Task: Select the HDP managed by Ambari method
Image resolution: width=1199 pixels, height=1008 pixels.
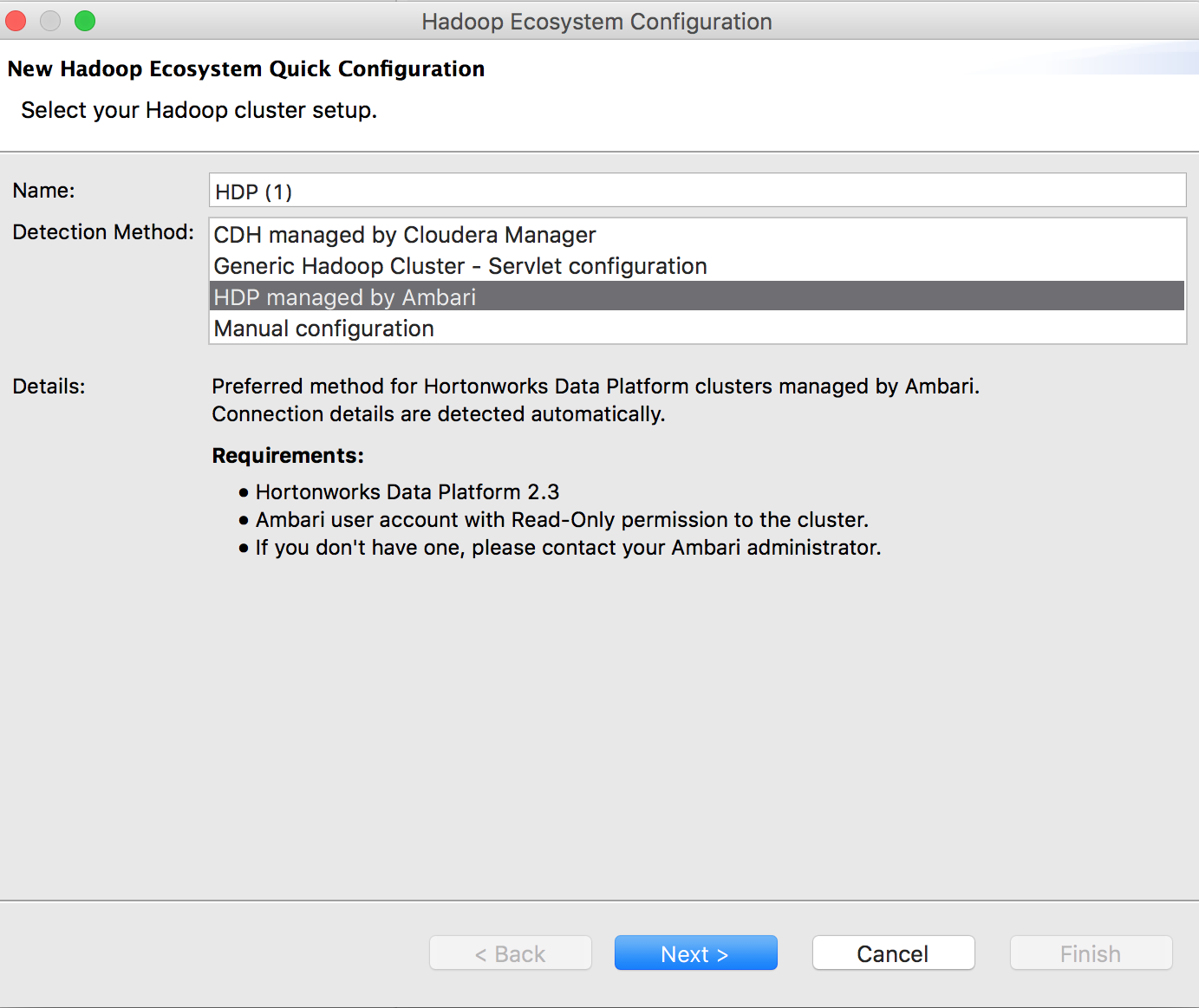Action: (x=345, y=297)
